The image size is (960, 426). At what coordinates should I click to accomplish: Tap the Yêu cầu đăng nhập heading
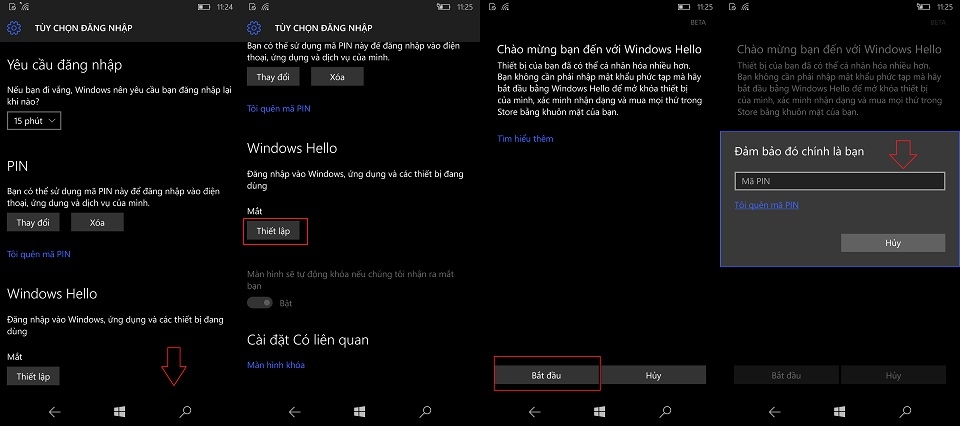click(64, 65)
